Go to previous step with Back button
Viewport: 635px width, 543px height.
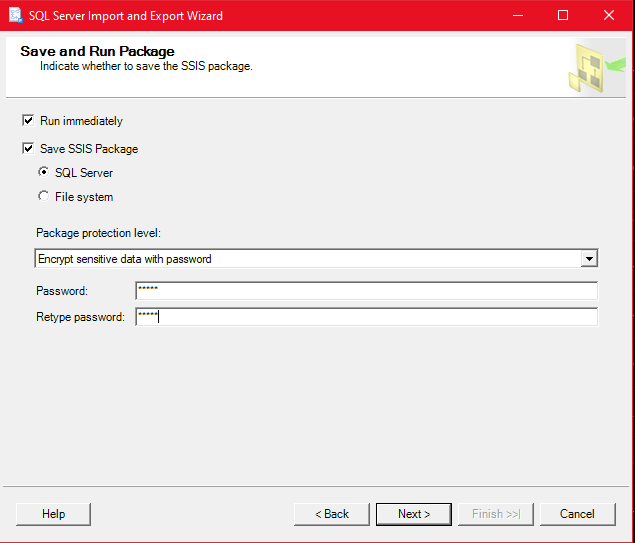click(x=332, y=514)
